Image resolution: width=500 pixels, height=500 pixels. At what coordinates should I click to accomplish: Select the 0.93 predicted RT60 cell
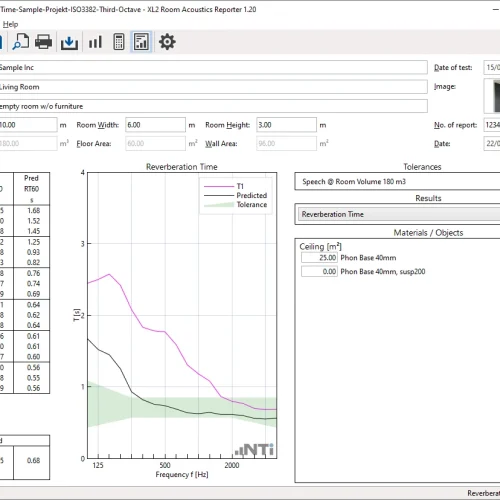point(33,252)
